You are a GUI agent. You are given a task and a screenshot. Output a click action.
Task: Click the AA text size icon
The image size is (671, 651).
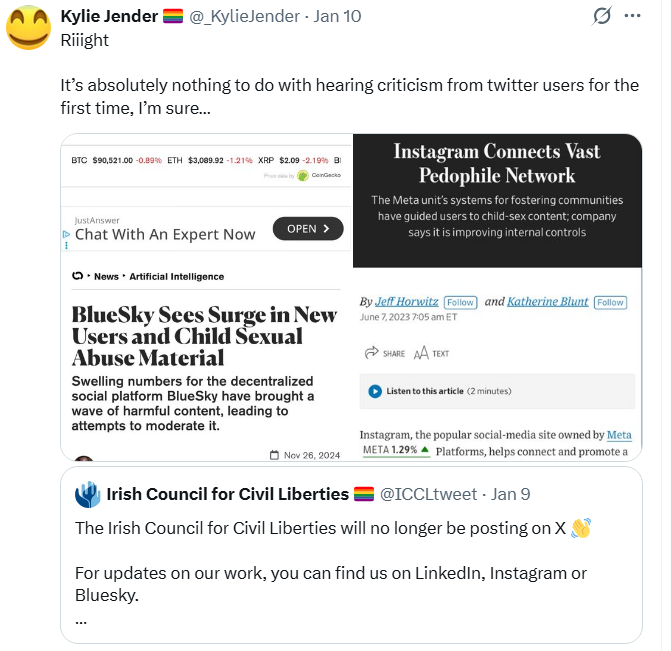pos(421,353)
